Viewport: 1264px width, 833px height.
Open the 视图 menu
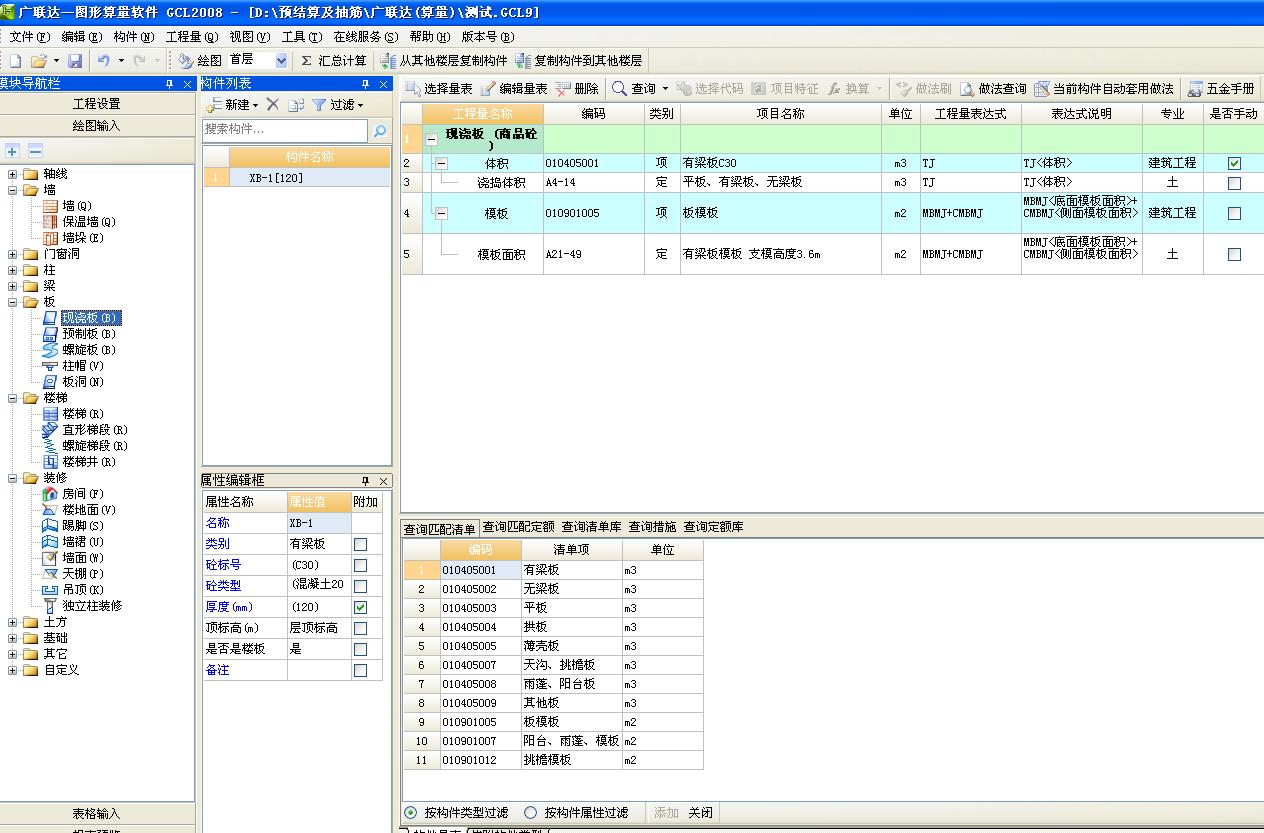click(249, 37)
